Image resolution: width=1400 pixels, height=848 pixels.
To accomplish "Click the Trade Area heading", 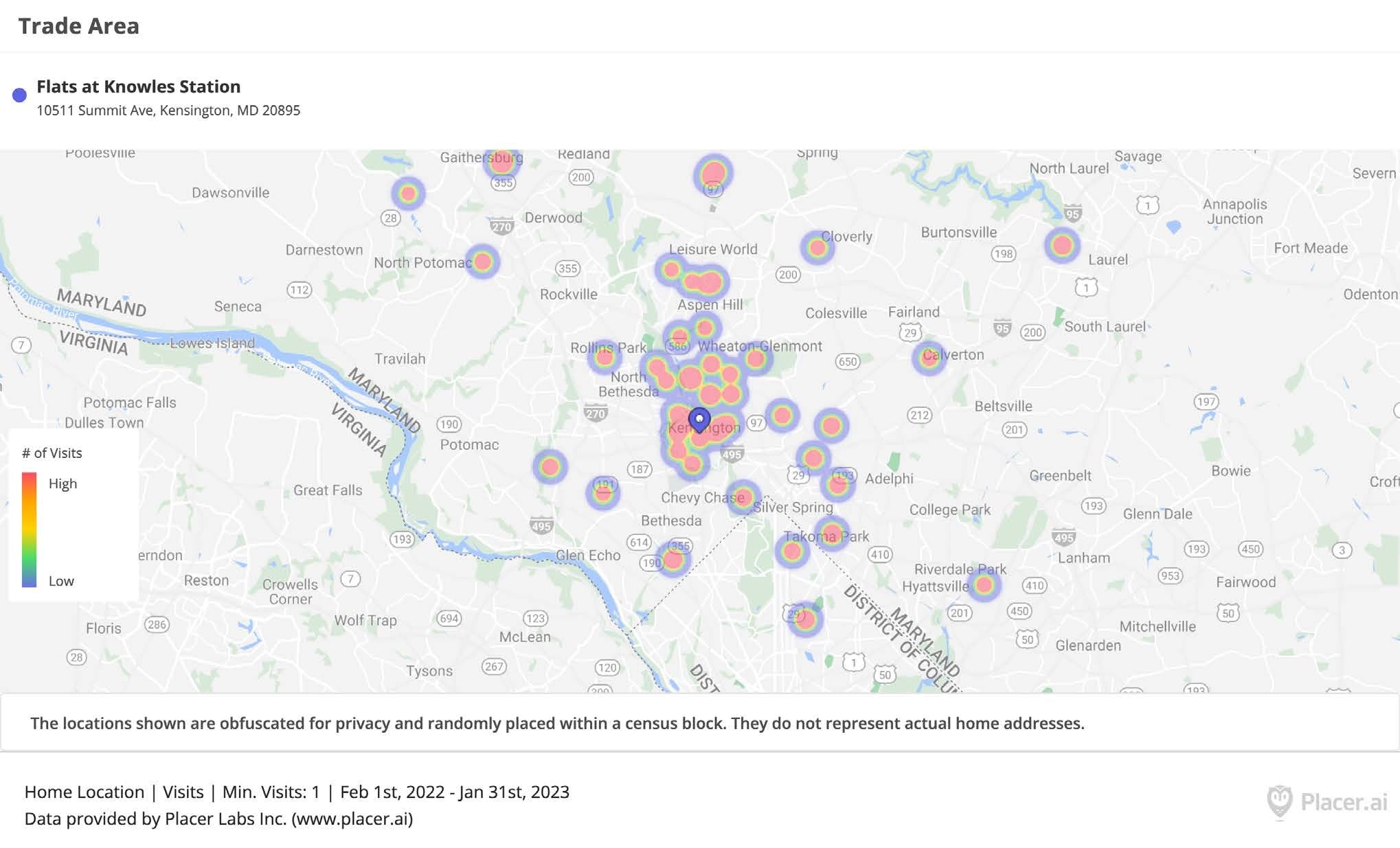I will pyautogui.click(x=78, y=26).
